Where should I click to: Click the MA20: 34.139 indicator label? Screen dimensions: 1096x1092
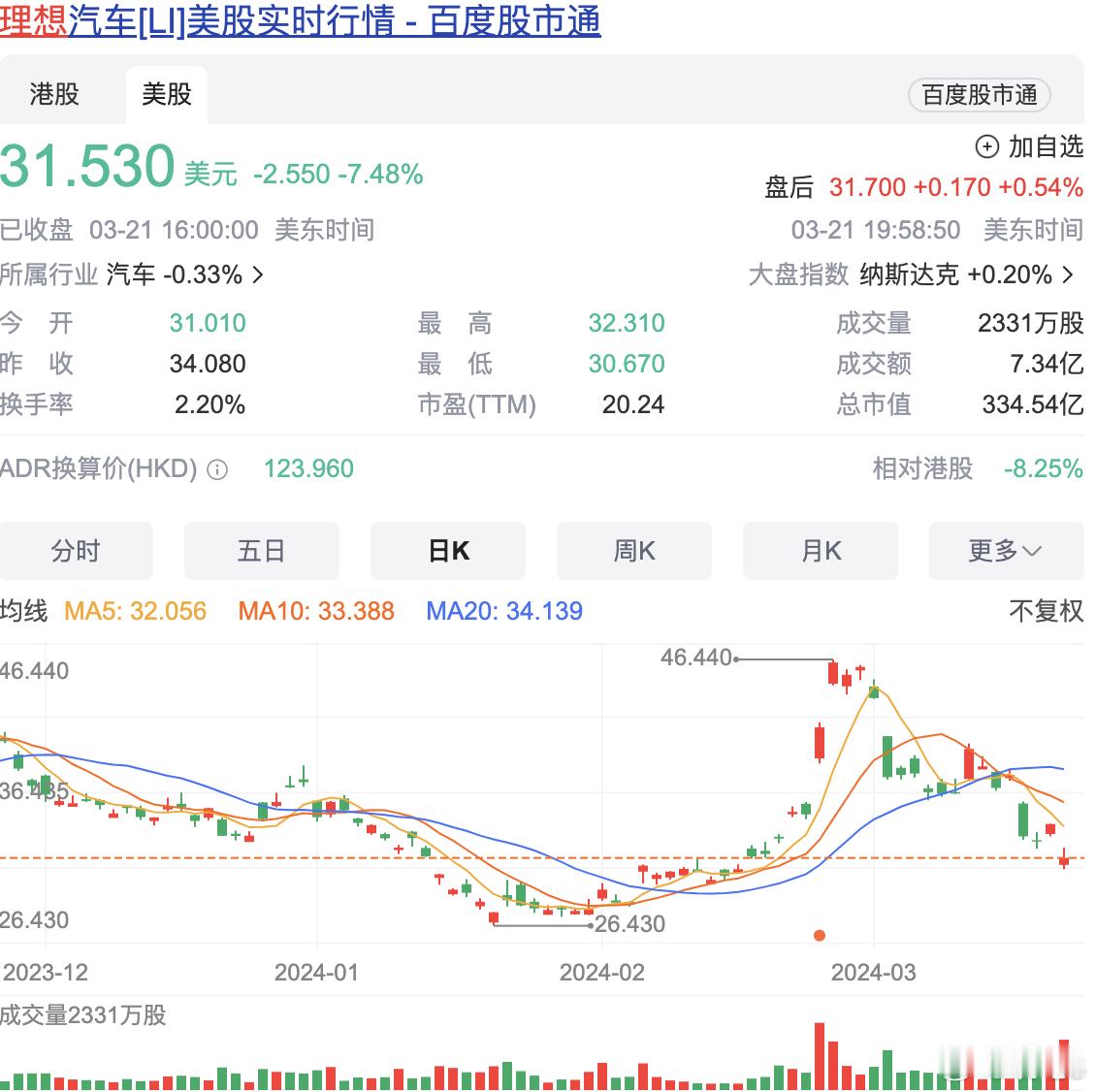point(504,611)
